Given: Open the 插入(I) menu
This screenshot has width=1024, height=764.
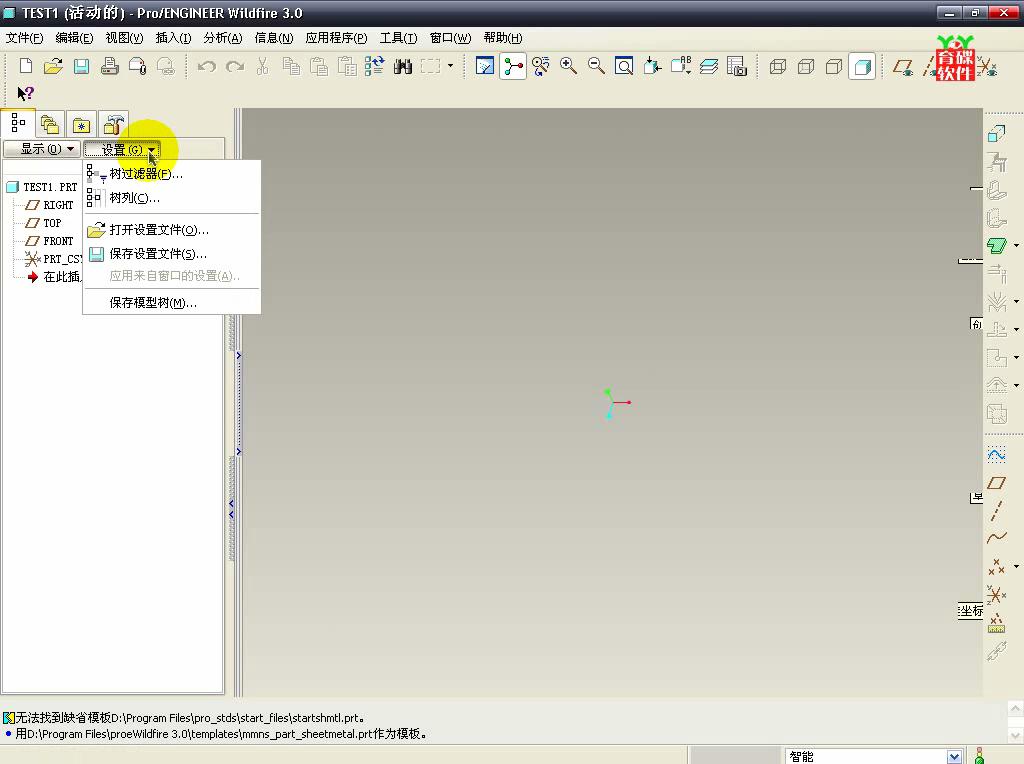Looking at the screenshot, I should (173, 38).
